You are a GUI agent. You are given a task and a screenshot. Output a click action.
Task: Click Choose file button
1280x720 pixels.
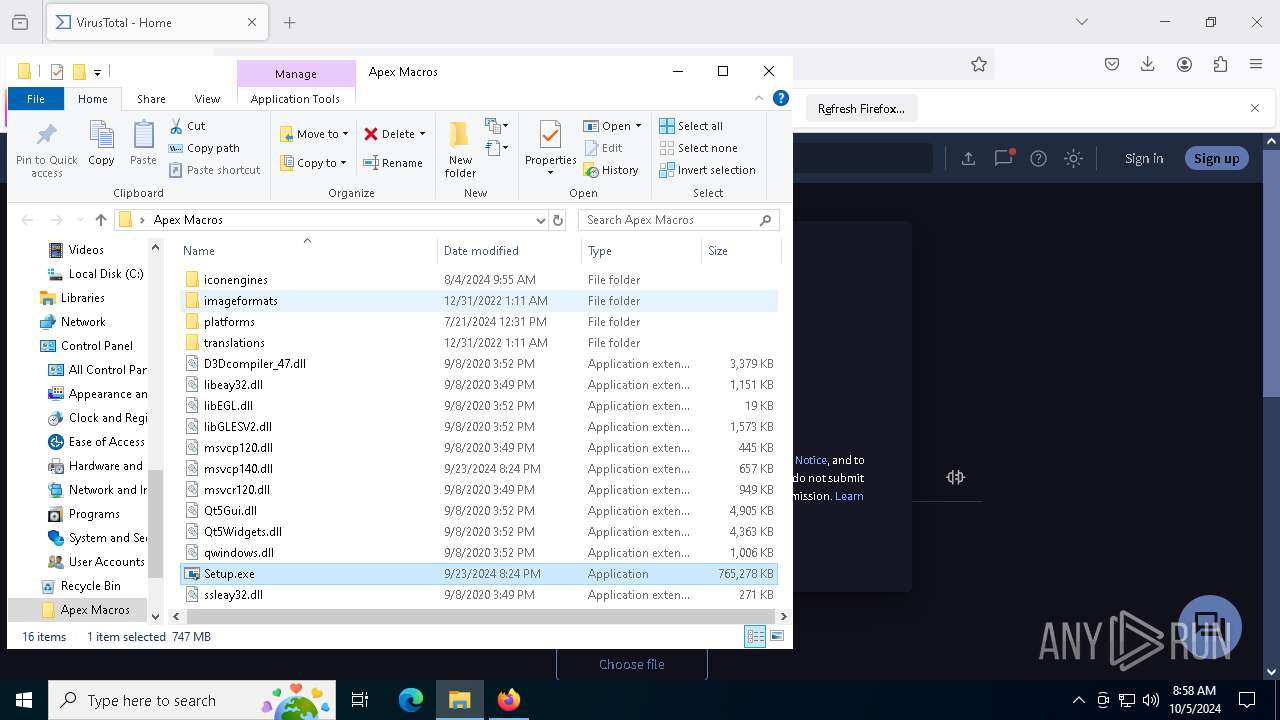tap(632, 664)
